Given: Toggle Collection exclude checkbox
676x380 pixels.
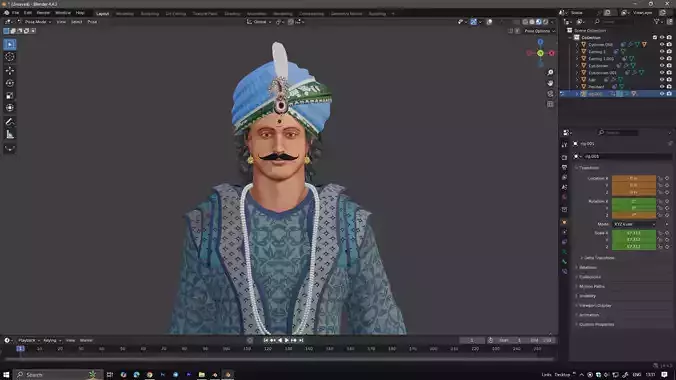Looking at the screenshot, I should (x=655, y=38).
